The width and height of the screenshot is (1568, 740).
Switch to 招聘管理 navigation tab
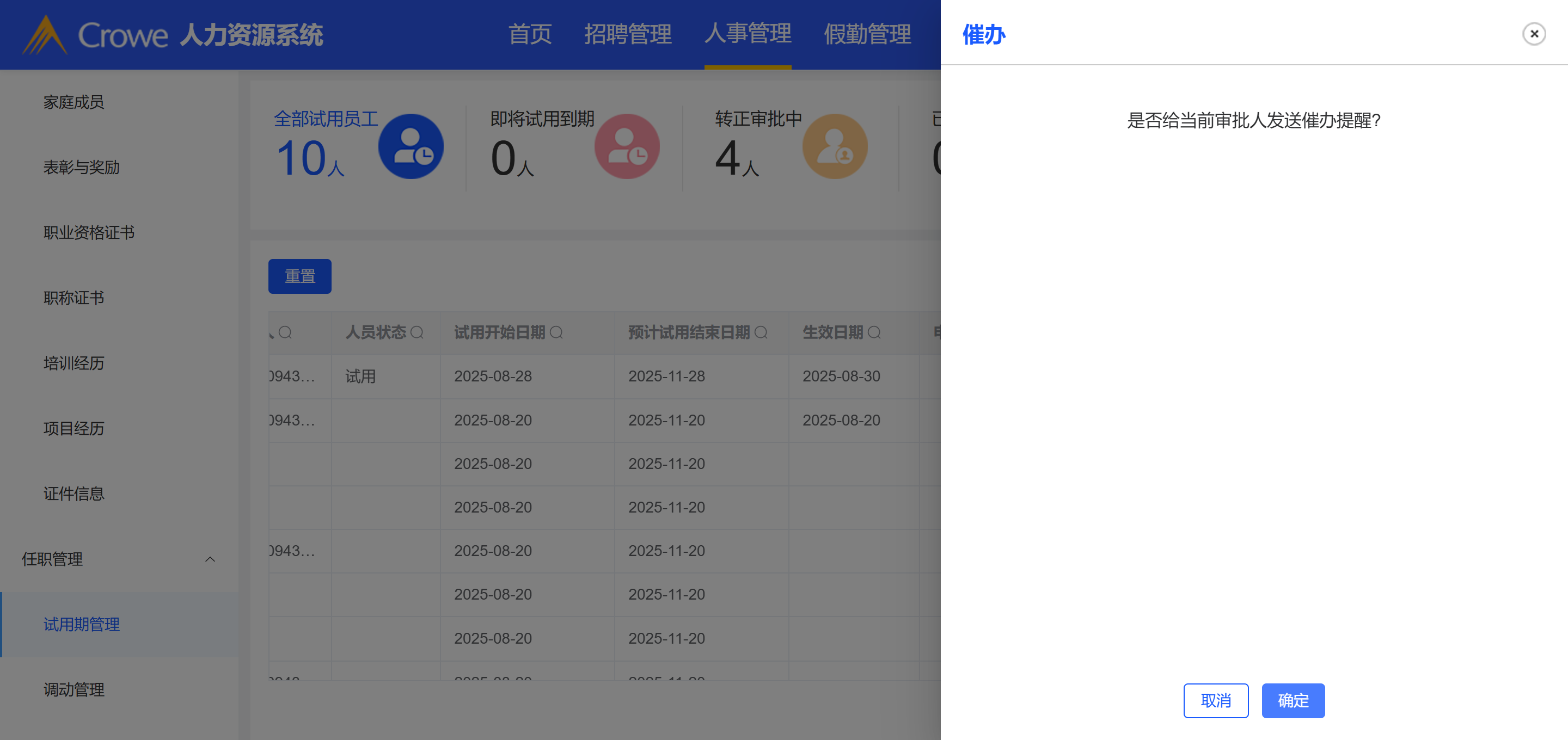click(628, 34)
